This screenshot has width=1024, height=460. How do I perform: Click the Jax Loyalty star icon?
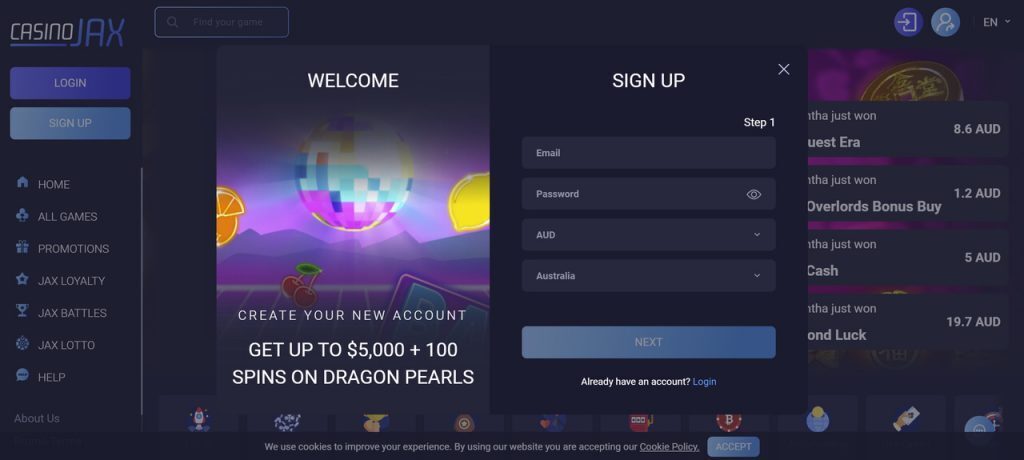pos(22,279)
